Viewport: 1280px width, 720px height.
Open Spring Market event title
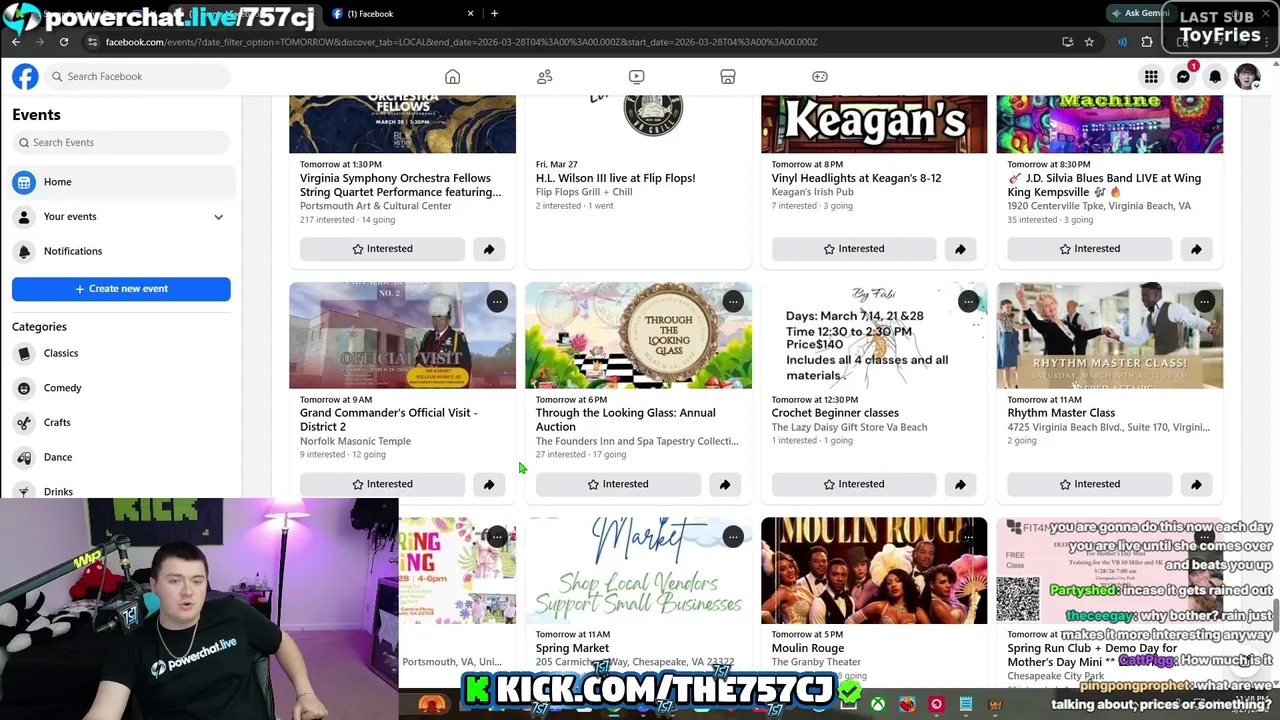tap(572, 648)
